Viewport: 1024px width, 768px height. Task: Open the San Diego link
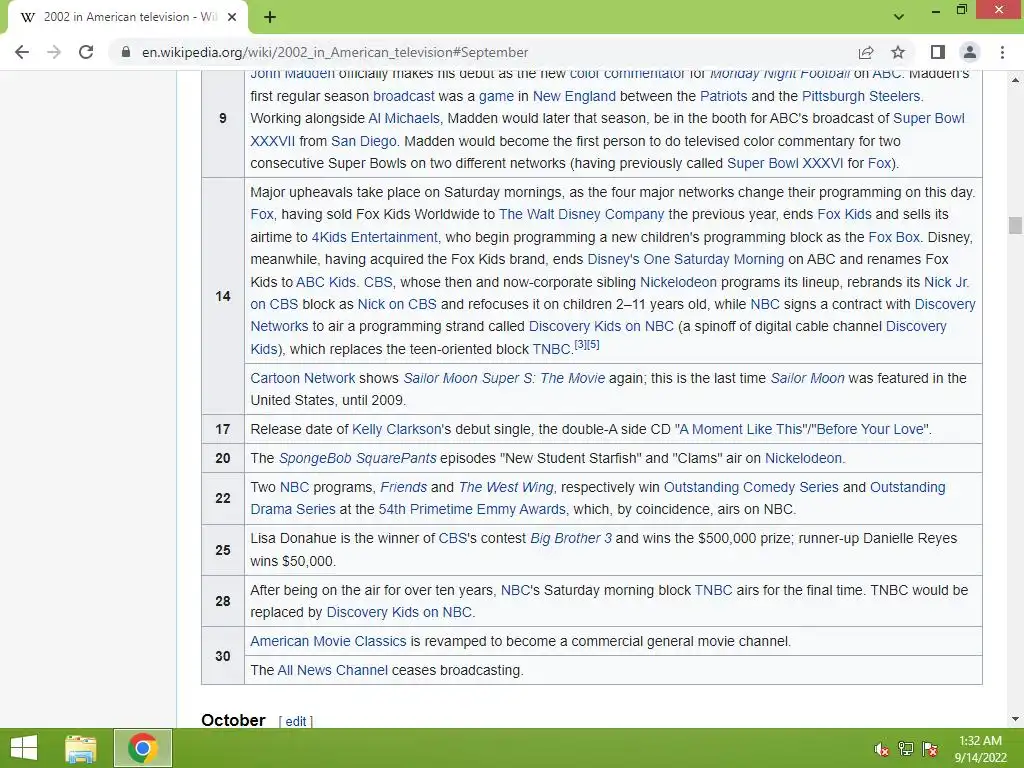coord(363,141)
